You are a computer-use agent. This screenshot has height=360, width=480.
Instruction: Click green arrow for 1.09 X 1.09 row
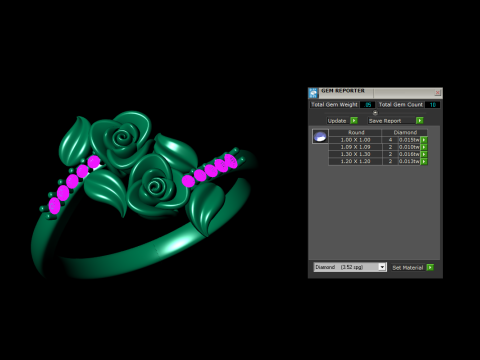424,147
